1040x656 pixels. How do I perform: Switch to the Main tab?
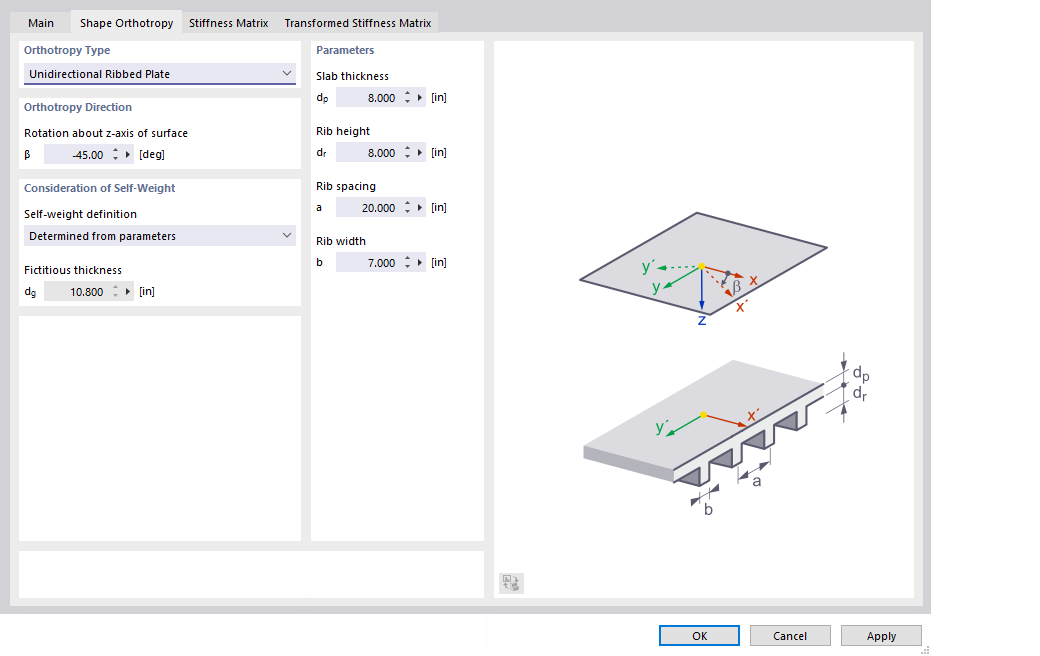tap(40, 23)
